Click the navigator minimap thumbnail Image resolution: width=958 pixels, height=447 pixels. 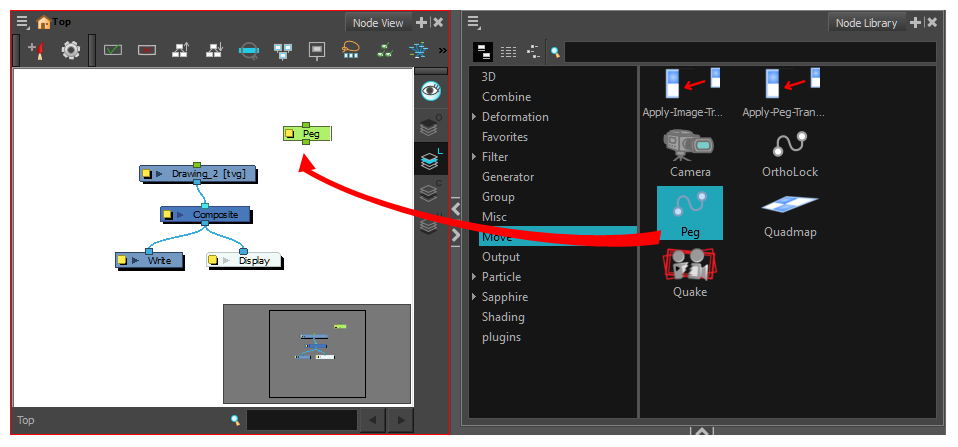pos(317,353)
